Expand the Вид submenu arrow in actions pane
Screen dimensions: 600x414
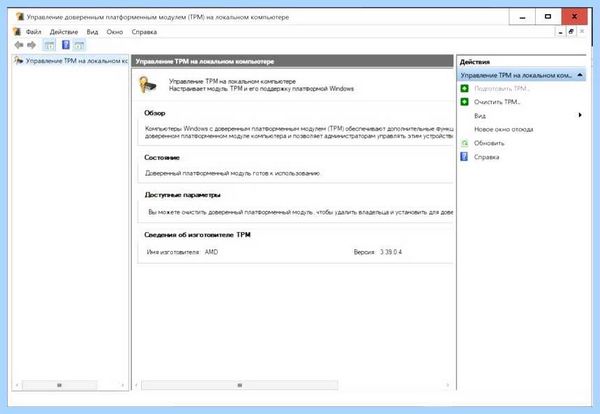coord(580,115)
